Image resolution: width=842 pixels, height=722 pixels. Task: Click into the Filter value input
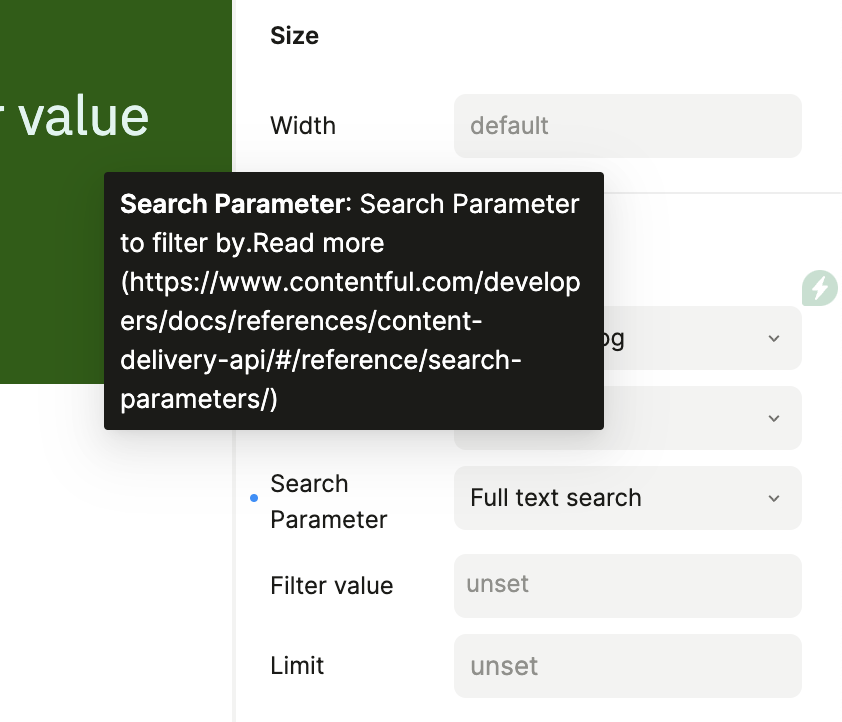tap(627, 586)
